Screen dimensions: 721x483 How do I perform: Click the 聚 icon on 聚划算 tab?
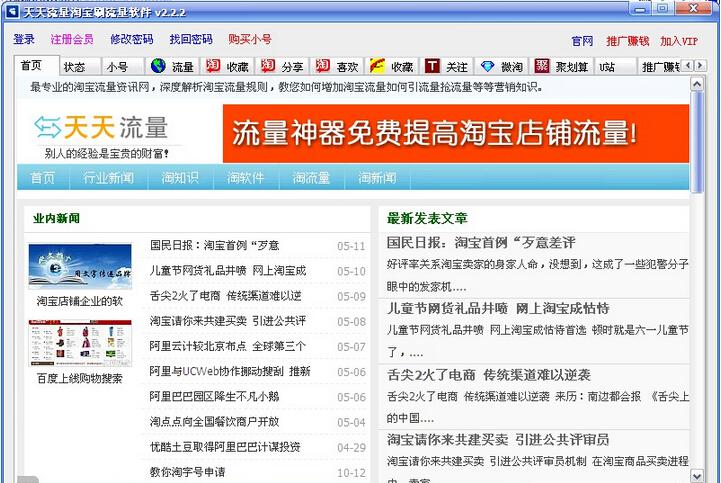(x=542, y=66)
